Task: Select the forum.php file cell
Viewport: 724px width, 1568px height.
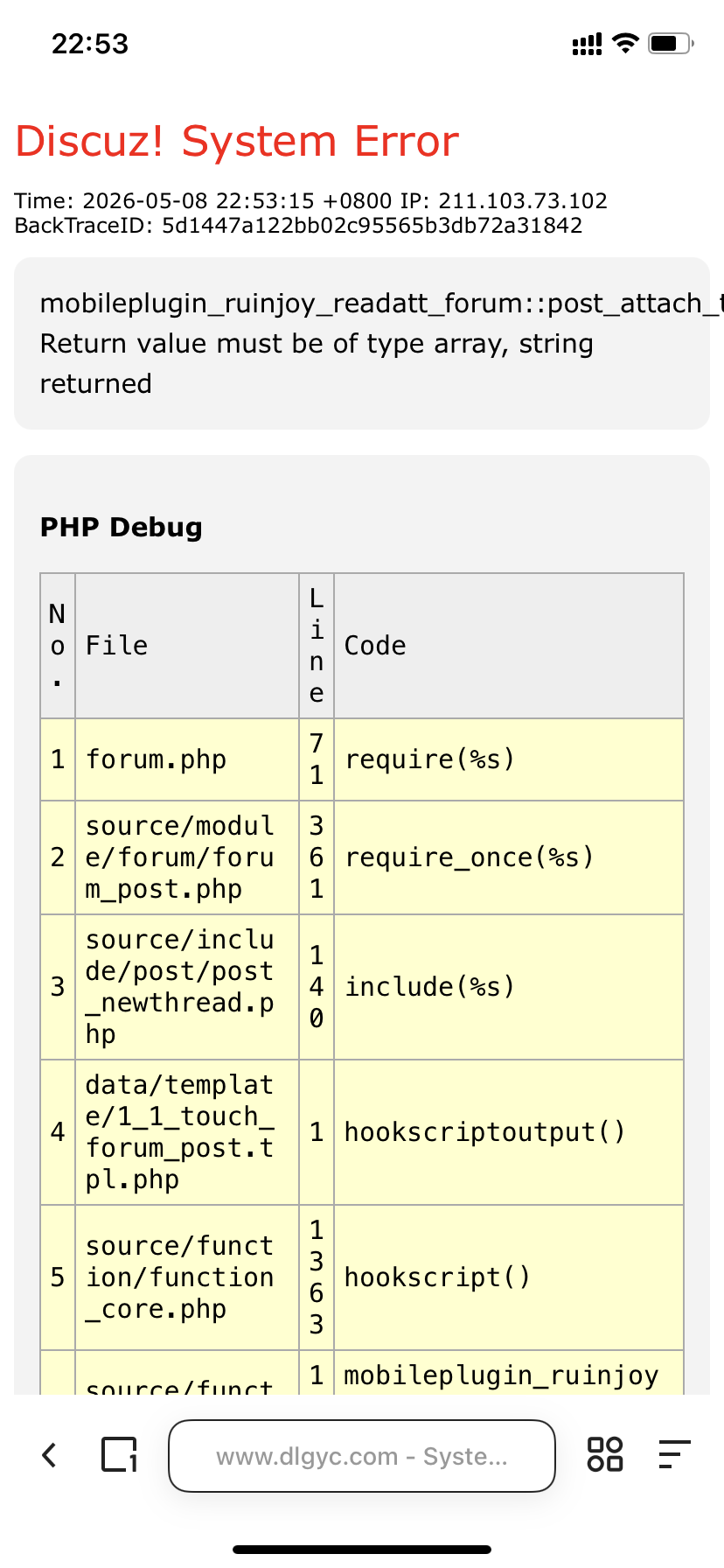Action: pyautogui.click(x=187, y=759)
